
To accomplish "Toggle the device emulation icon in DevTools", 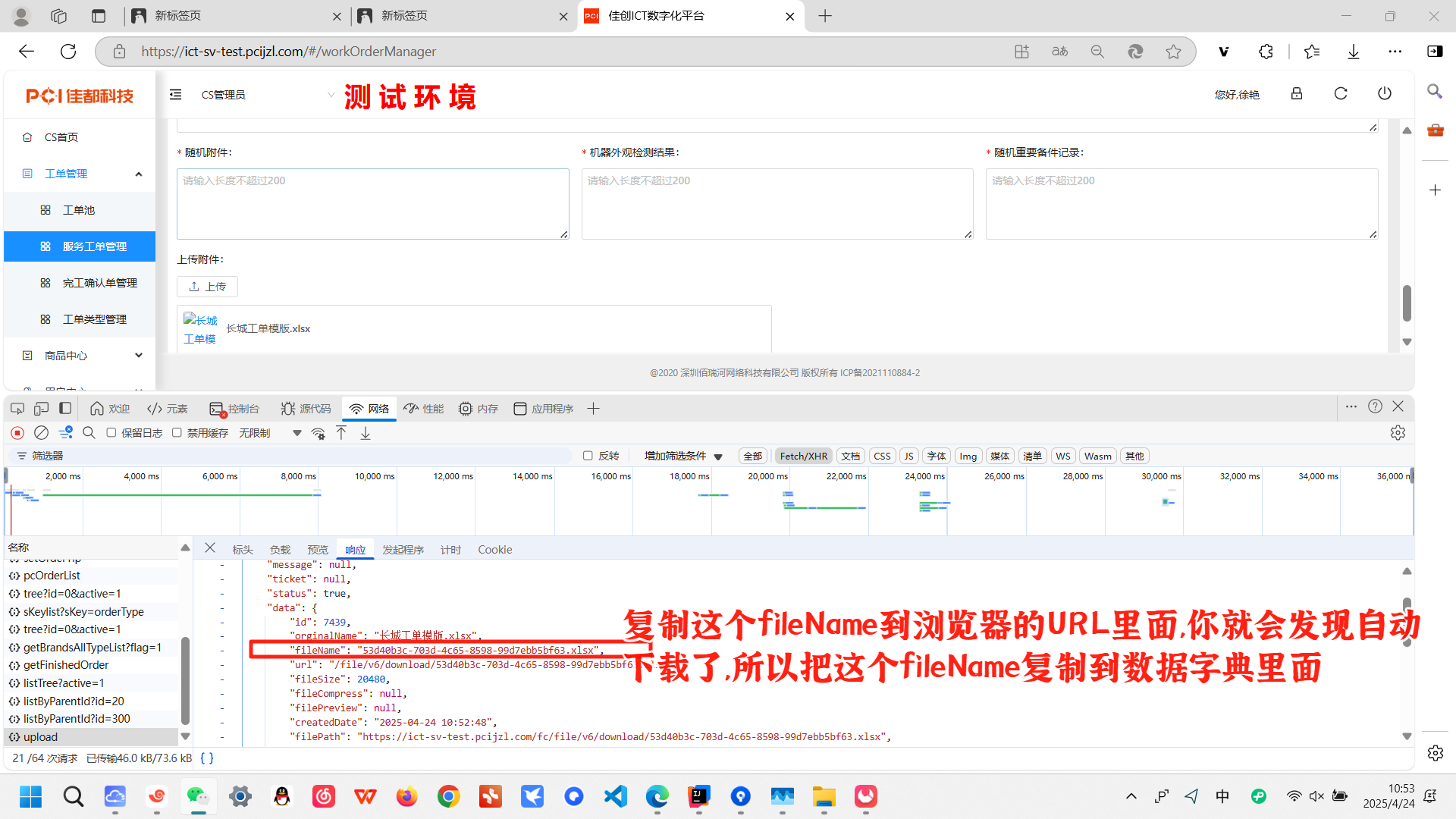I will [41, 409].
